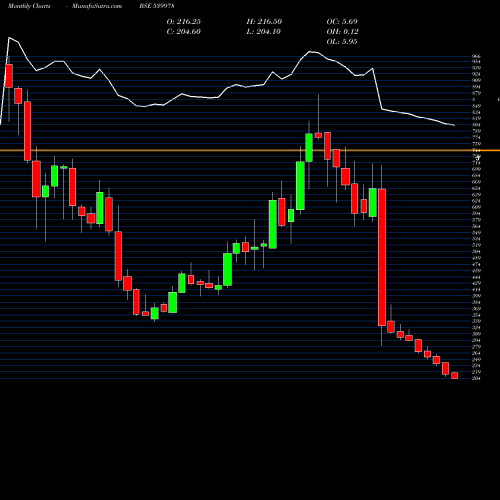Viewport: 500px width, 500px height.
Task: Click the 'BSE 539978' symbol text
Action: click(157, 6)
